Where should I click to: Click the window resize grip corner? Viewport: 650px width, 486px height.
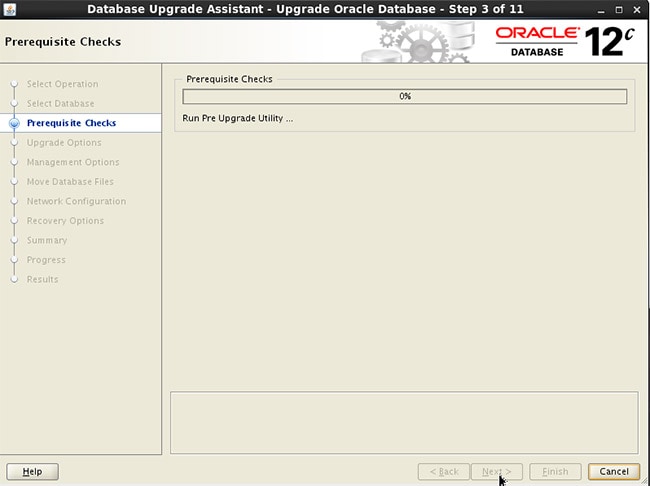coord(645,481)
